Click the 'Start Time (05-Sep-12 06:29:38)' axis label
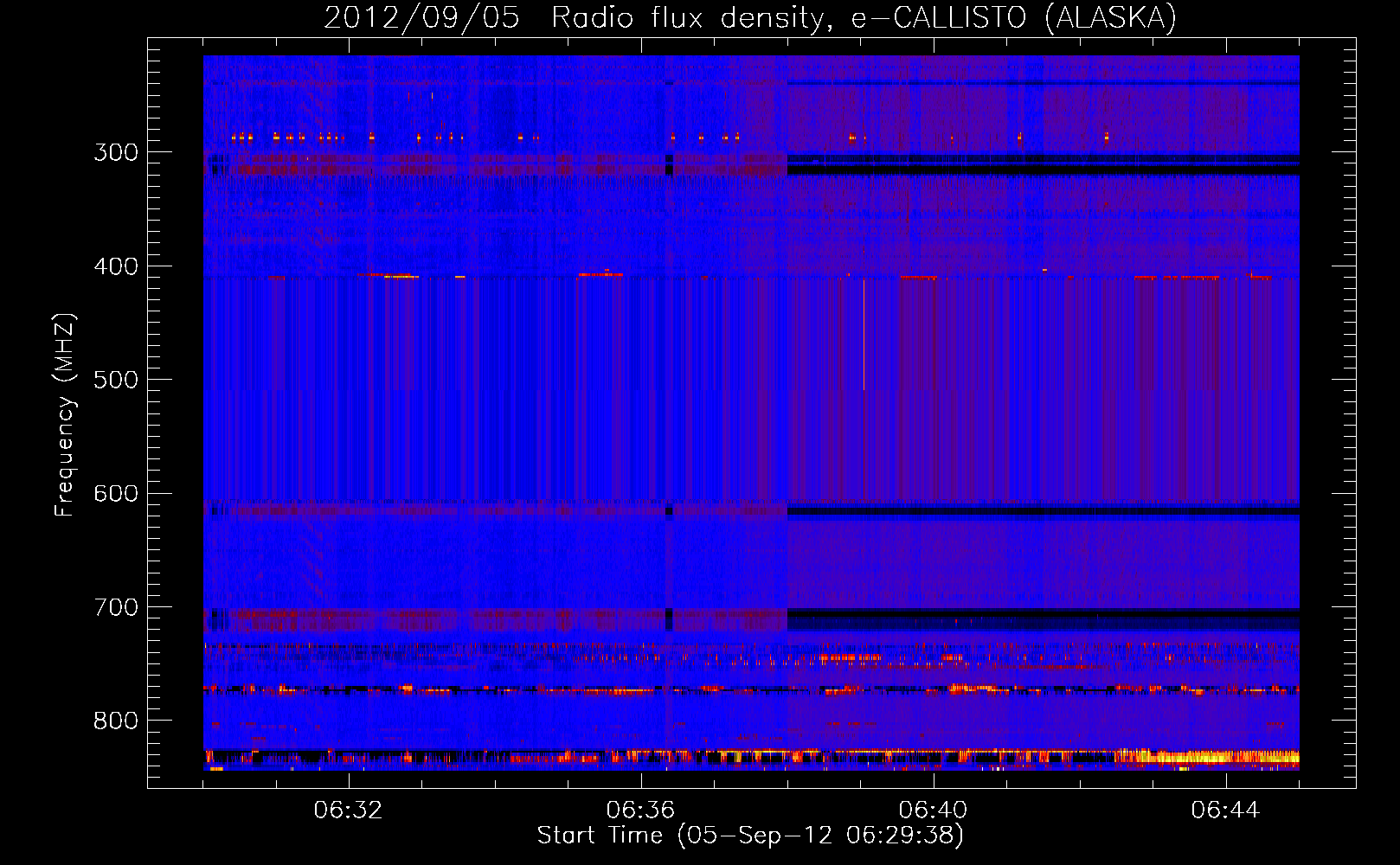Viewport: 1400px width, 865px height. coord(750,836)
